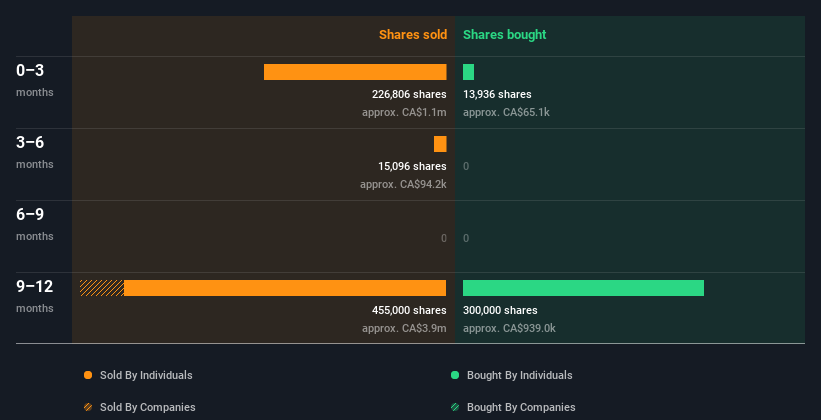
Task: Click the hatched Sold By Companies legend icon
Action: tap(88, 407)
